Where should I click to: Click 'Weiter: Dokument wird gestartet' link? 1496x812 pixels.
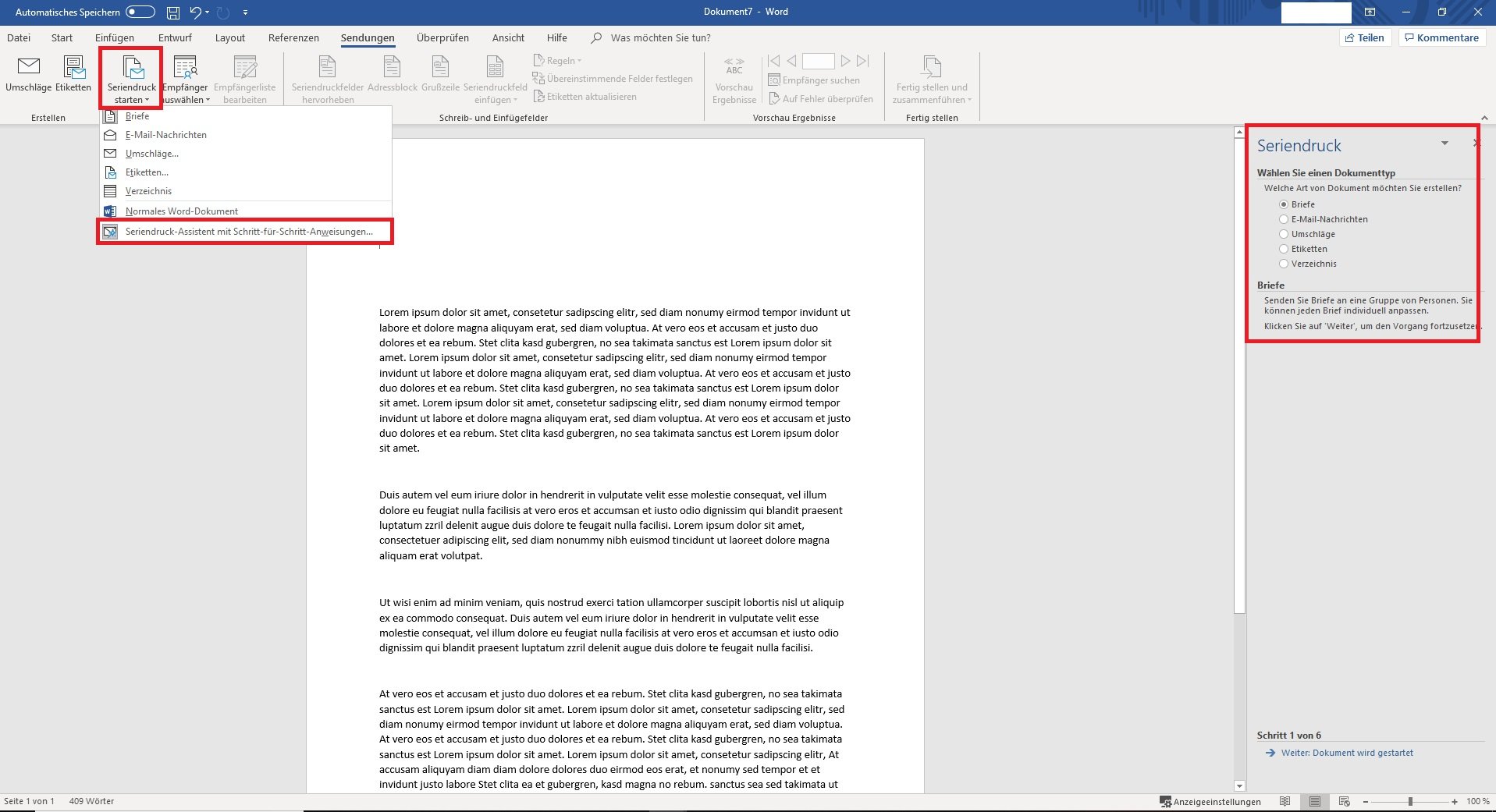click(x=1347, y=753)
